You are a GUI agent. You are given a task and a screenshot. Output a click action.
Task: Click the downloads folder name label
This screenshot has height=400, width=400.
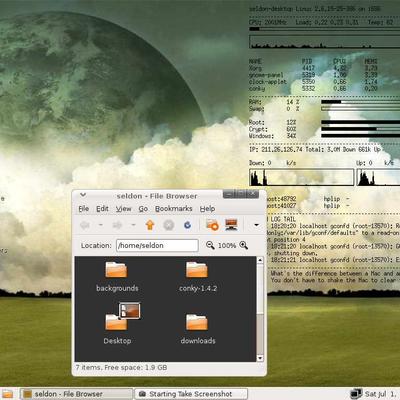coord(198,341)
